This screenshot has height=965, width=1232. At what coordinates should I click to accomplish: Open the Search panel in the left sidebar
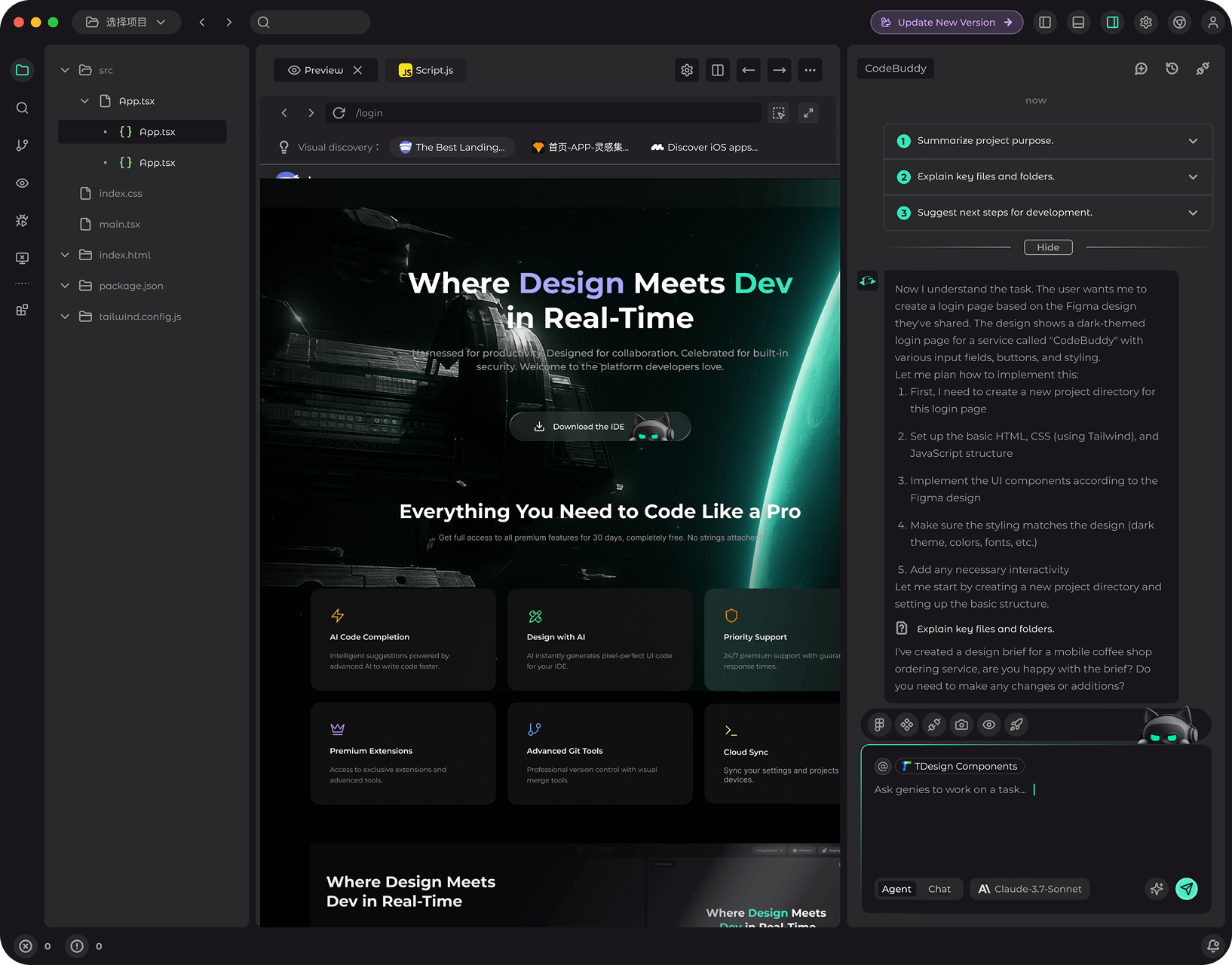click(22, 108)
